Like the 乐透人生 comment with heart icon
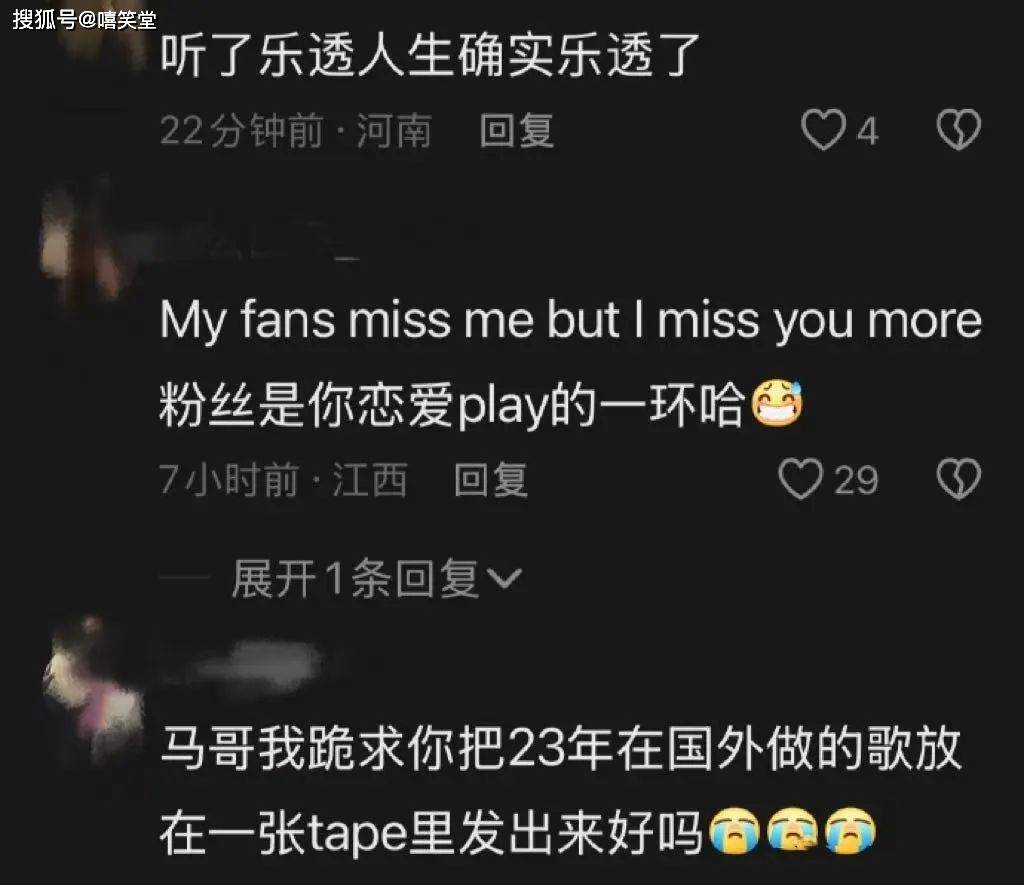Viewport: 1024px width, 885px height. (x=823, y=130)
